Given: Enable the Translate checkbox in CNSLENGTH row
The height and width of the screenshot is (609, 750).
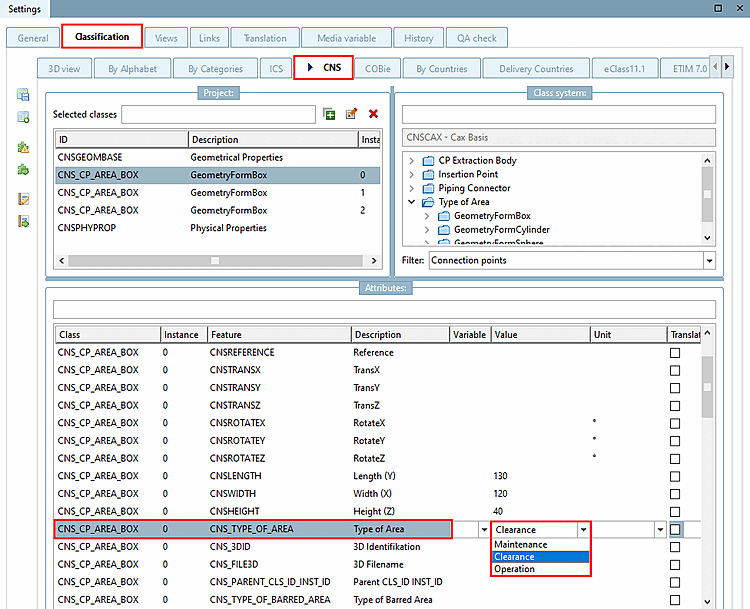Looking at the screenshot, I should (x=675, y=476).
